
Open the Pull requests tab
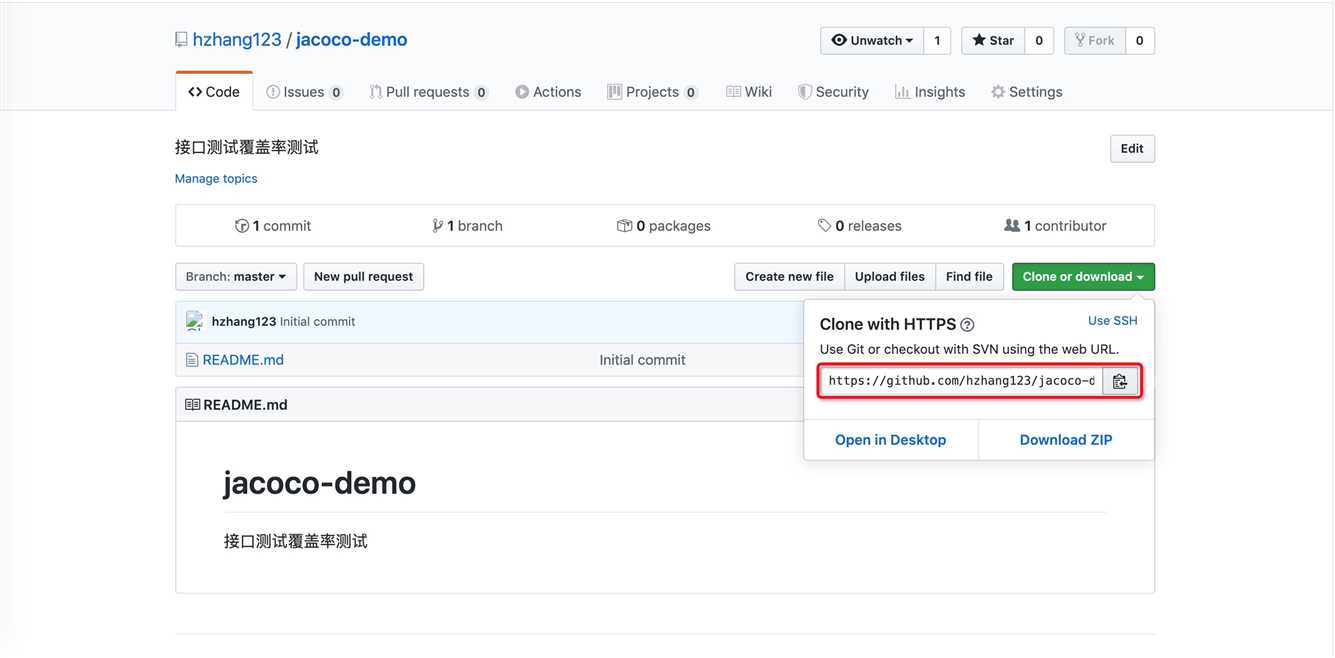pos(428,92)
